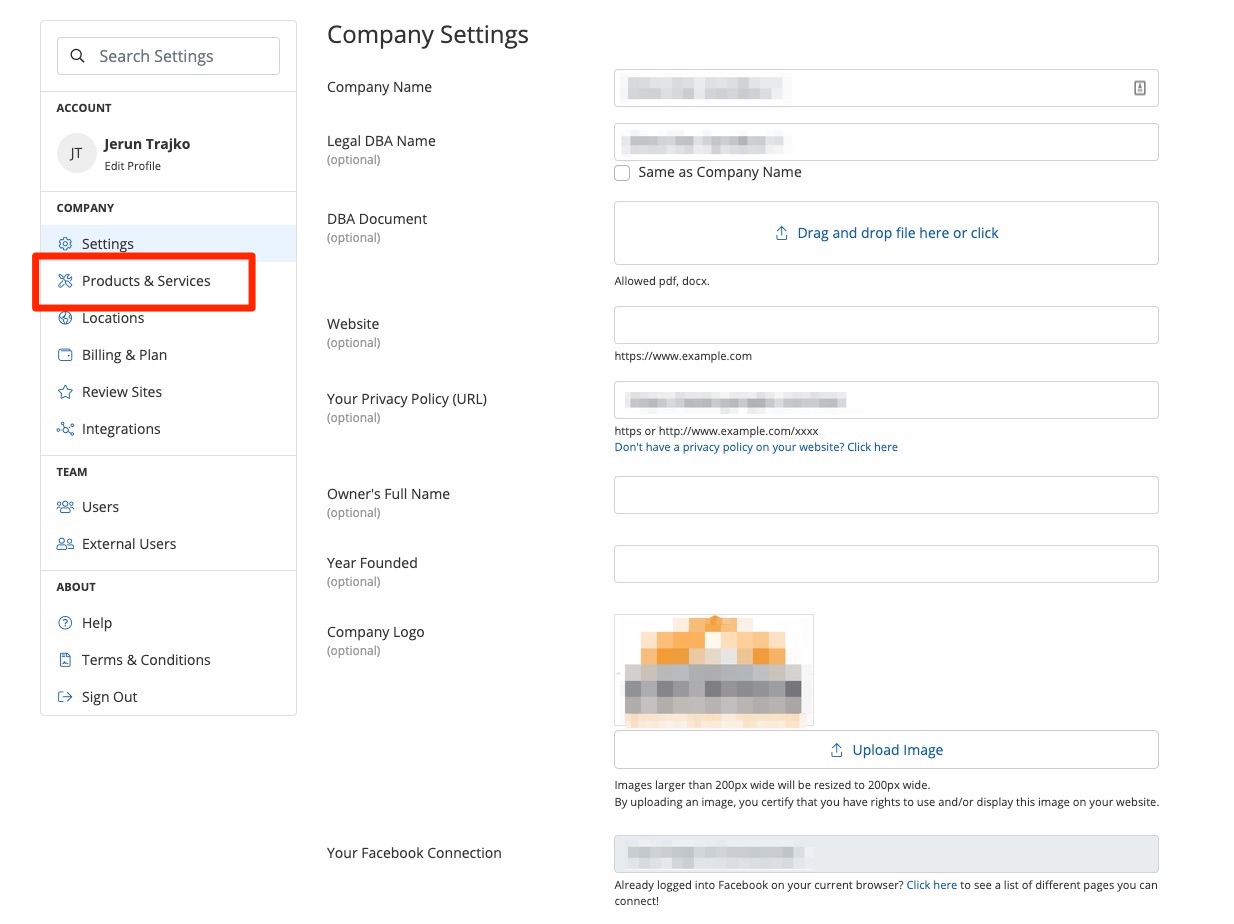Image resolution: width=1234 pixels, height=924 pixels.
Task: Click the Settings gear icon in sidebar
Action: click(65, 244)
